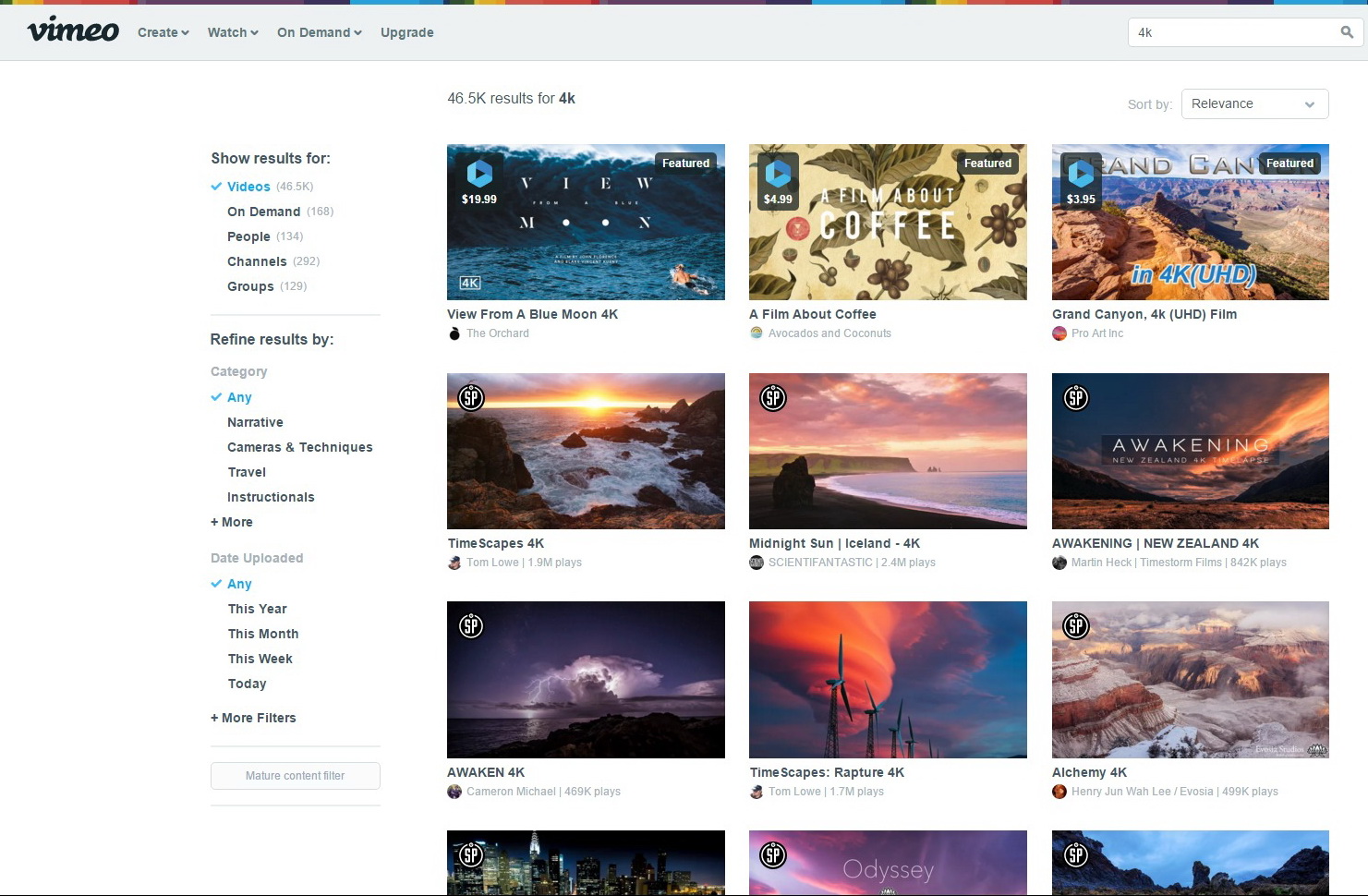Image resolution: width=1368 pixels, height=896 pixels.
Task: Filter results to On Demand
Action: coord(263,212)
